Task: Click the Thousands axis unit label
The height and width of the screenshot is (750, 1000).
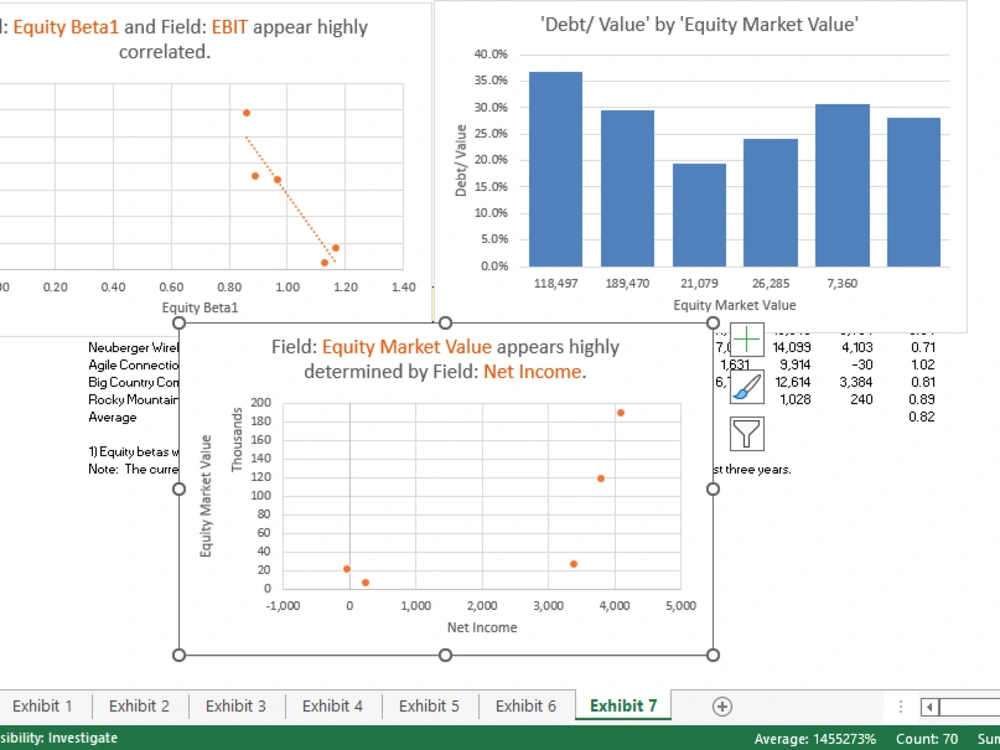Action: click(237, 440)
